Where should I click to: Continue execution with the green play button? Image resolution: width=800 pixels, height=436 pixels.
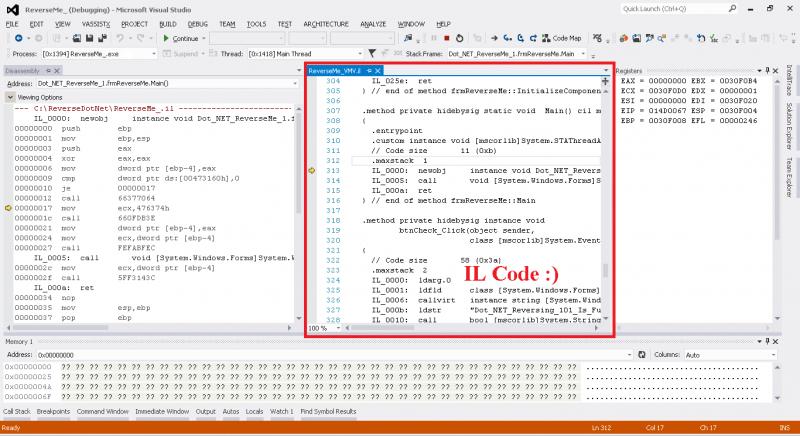pyautogui.click(x=166, y=38)
